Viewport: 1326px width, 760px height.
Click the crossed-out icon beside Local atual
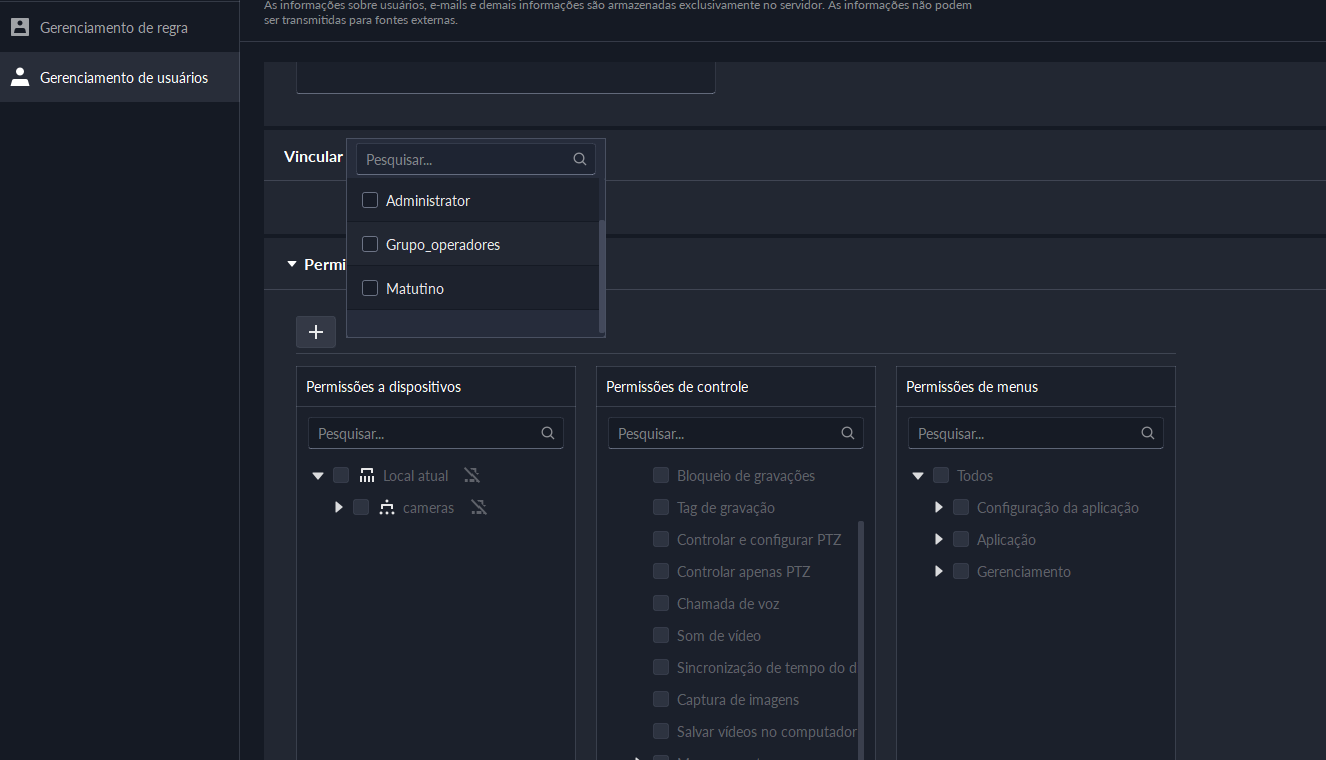click(x=472, y=476)
